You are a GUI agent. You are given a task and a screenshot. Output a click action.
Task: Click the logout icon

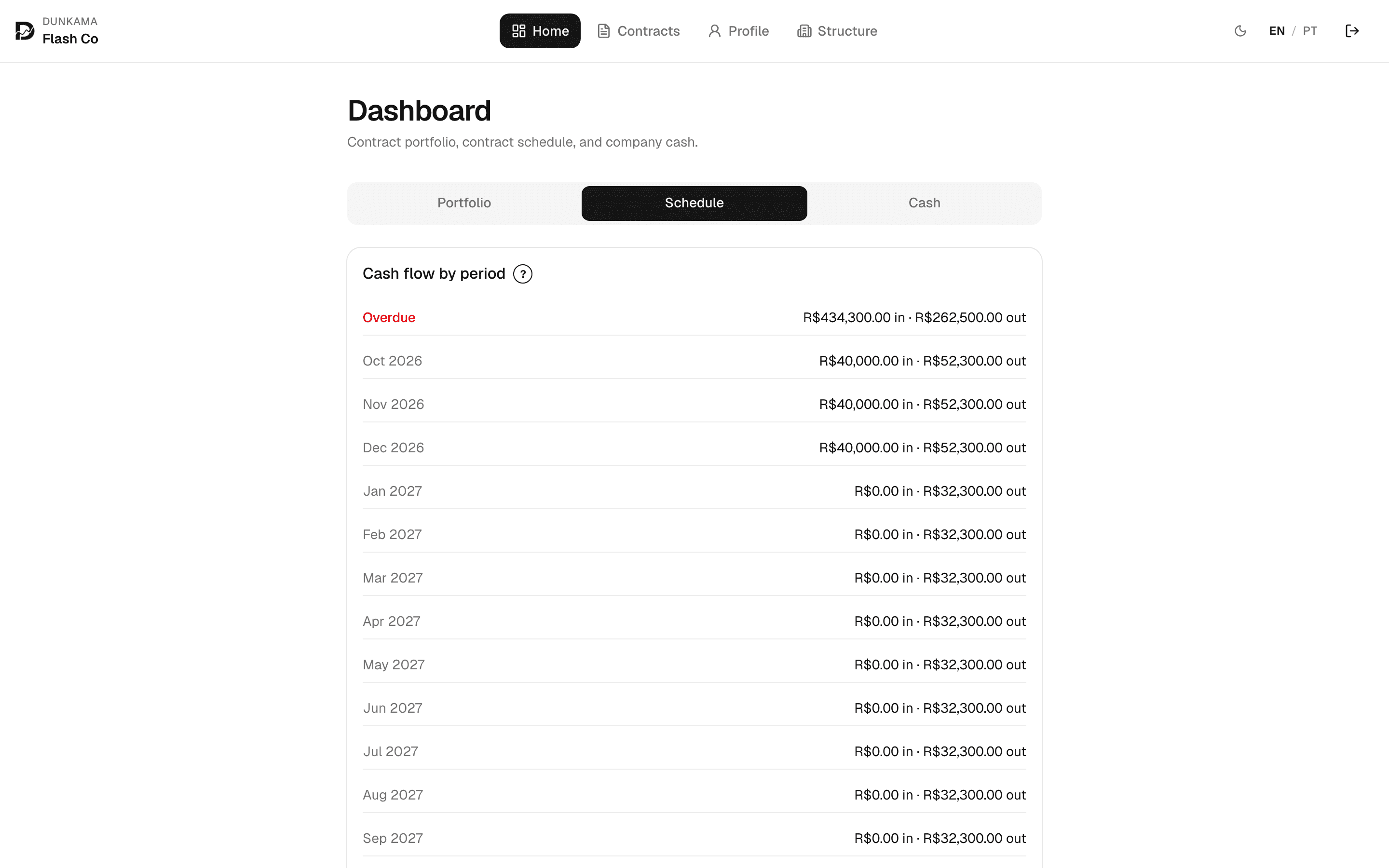(1352, 31)
